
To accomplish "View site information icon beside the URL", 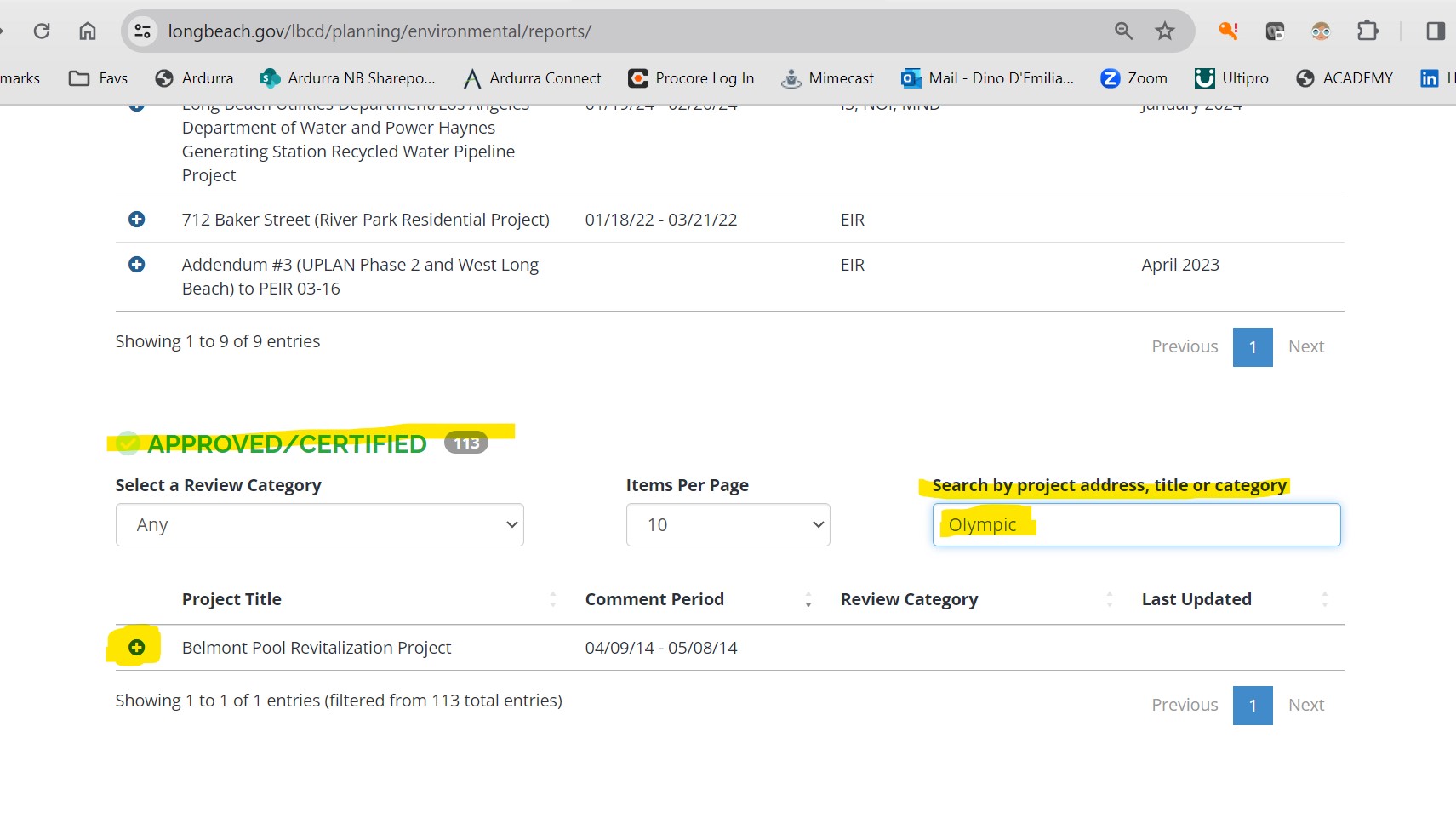I will [x=142, y=31].
